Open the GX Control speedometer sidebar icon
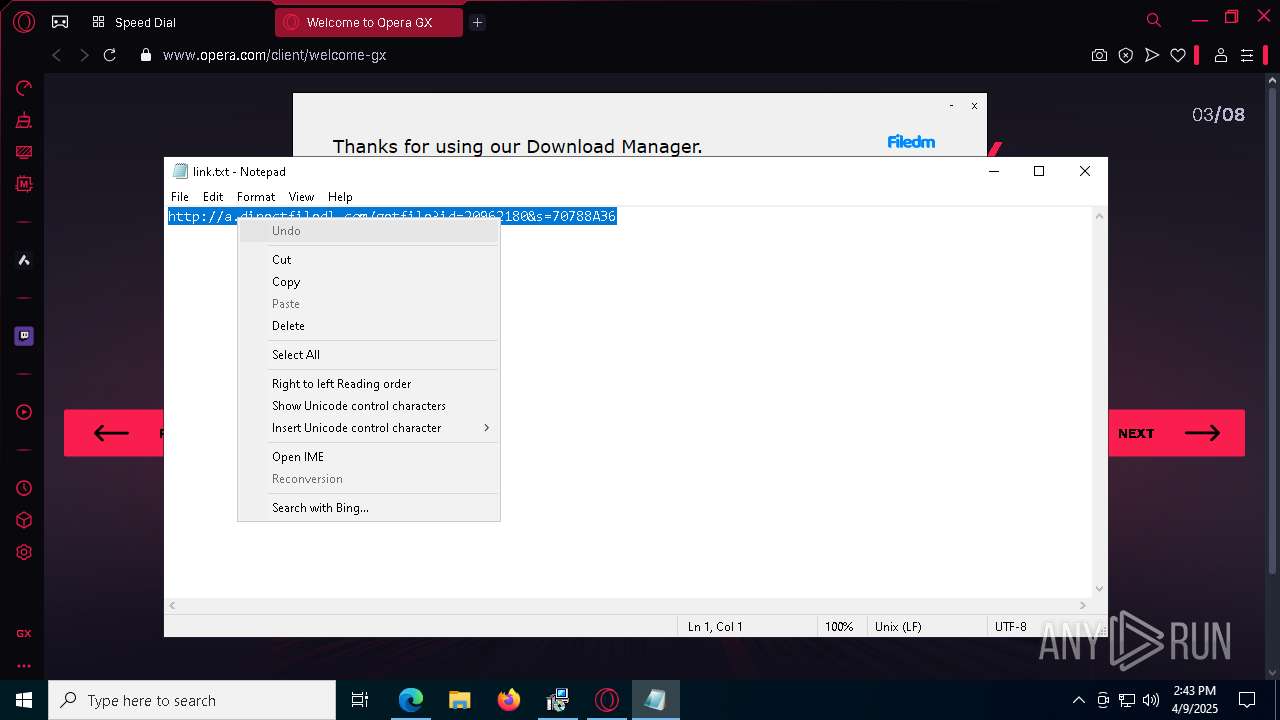Screen dimensions: 1280x720 pos(24,88)
